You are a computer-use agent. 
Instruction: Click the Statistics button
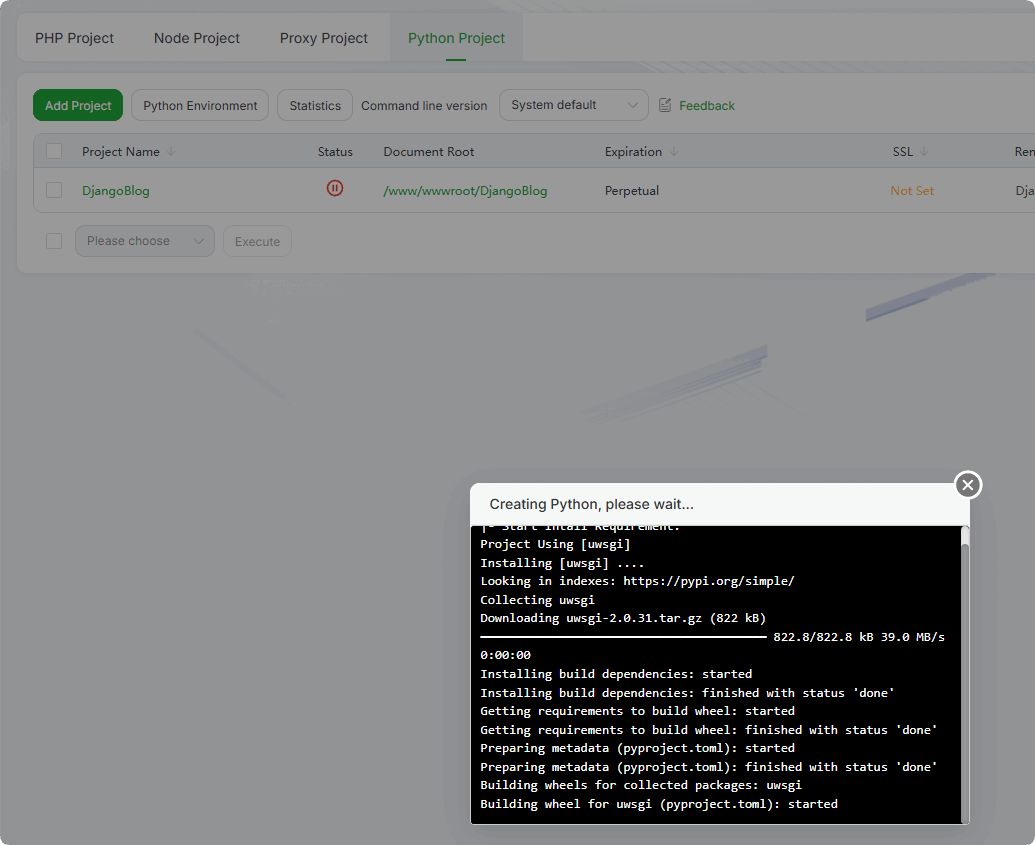[315, 105]
